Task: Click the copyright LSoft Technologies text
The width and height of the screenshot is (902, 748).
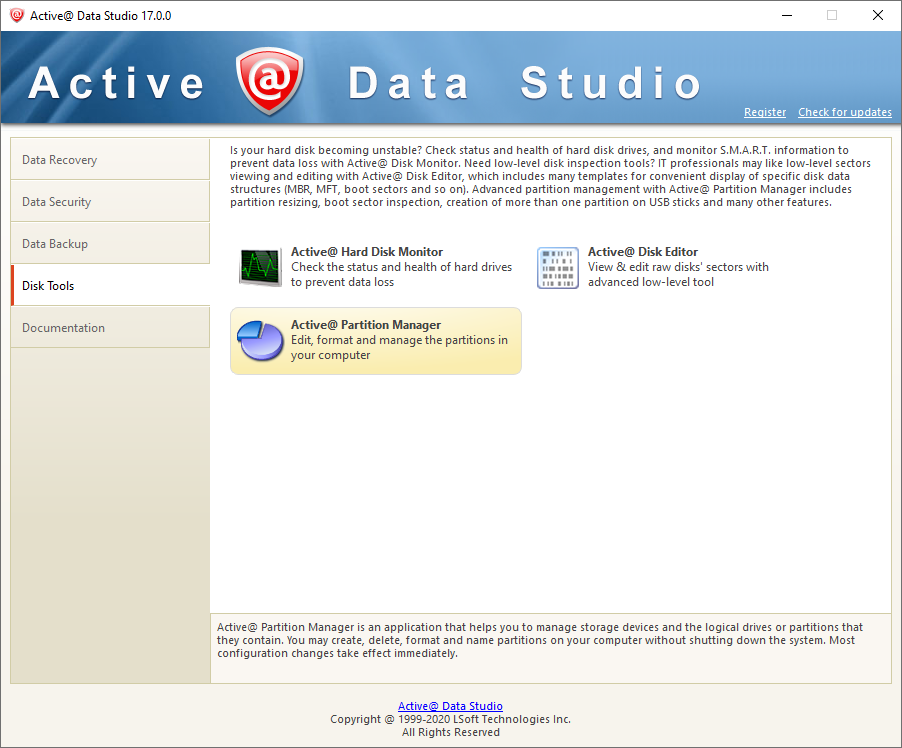Action: (x=450, y=719)
